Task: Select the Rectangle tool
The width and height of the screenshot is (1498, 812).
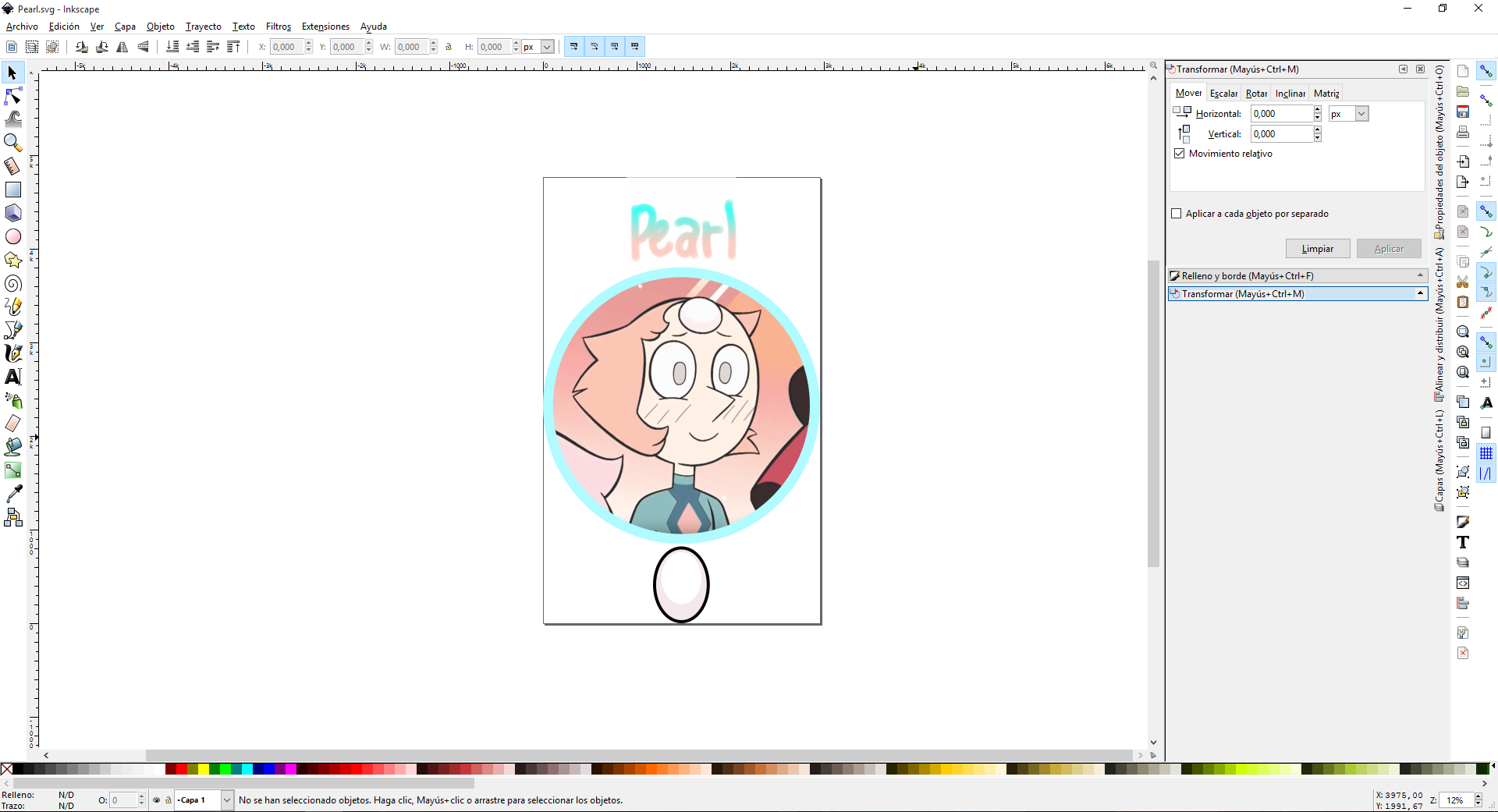Action: click(x=12, y=190)
